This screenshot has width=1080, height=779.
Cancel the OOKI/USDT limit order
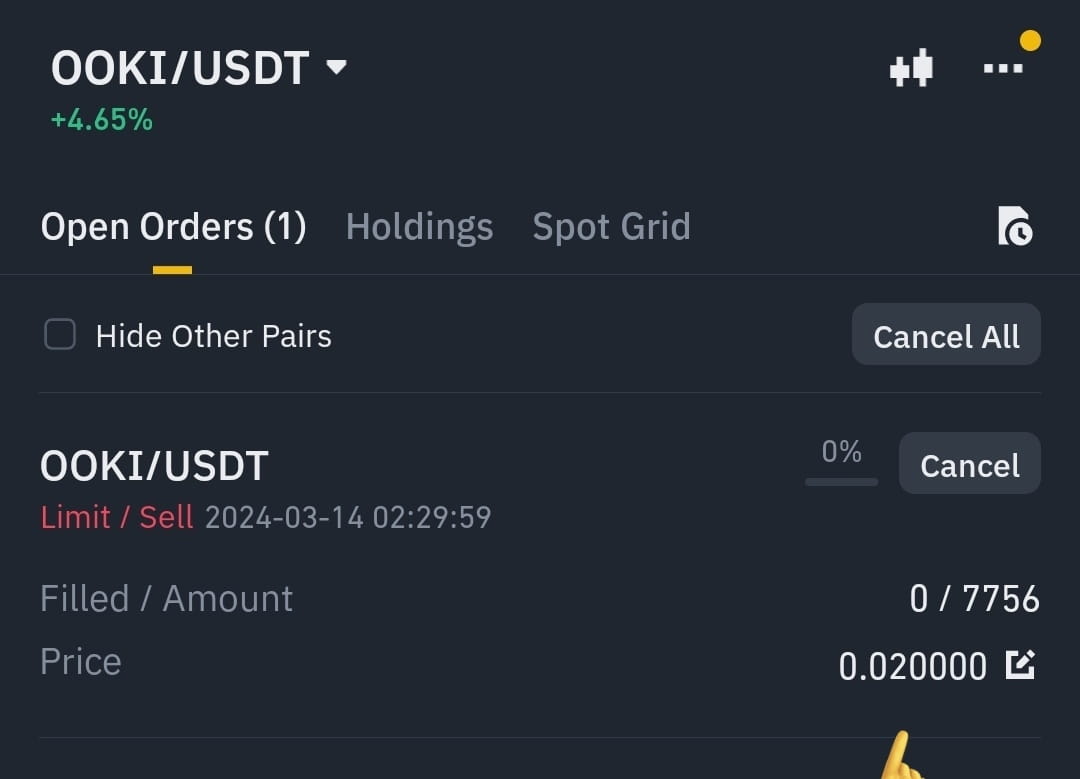968,463
